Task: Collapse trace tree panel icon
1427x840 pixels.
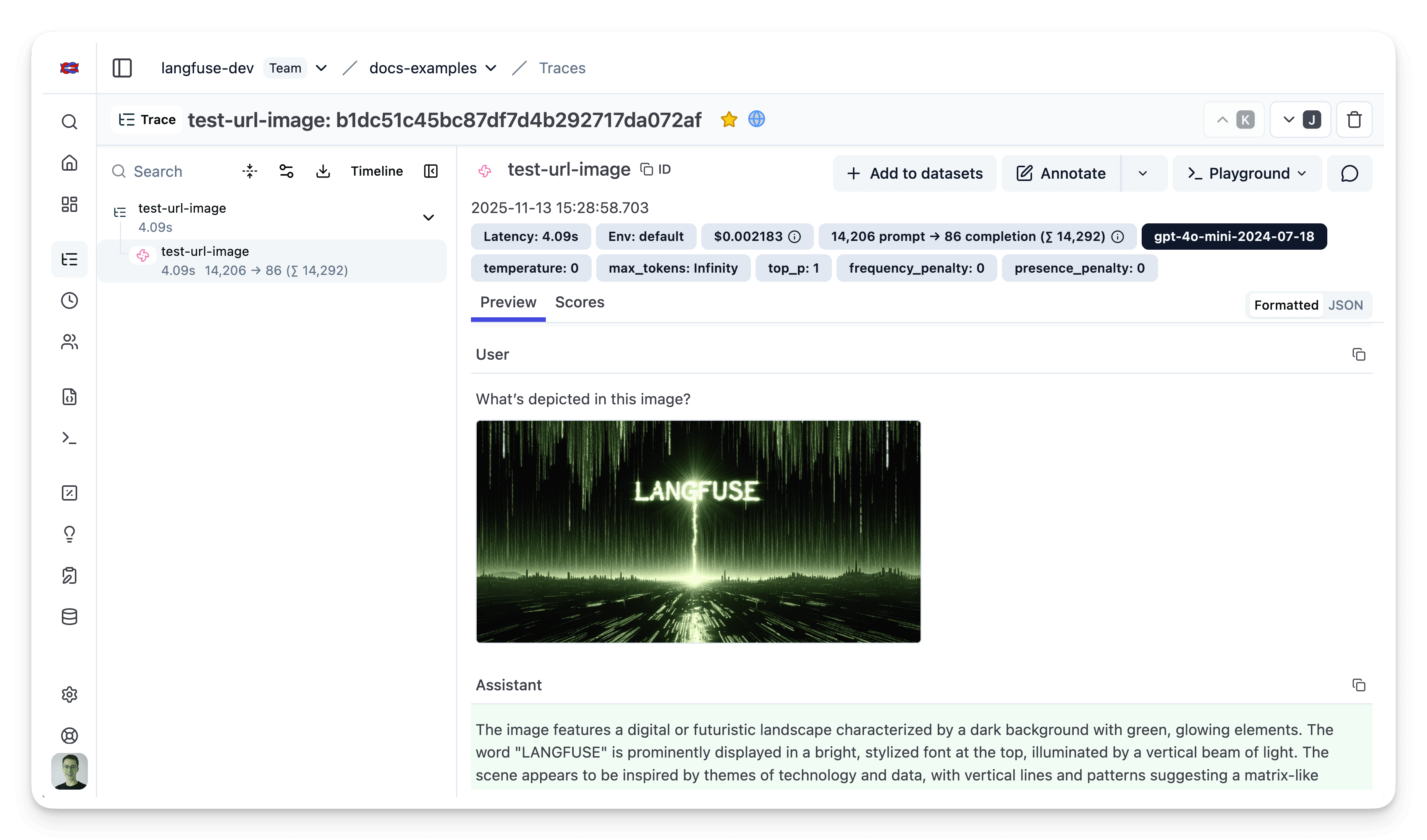Action: coord(431,171)
